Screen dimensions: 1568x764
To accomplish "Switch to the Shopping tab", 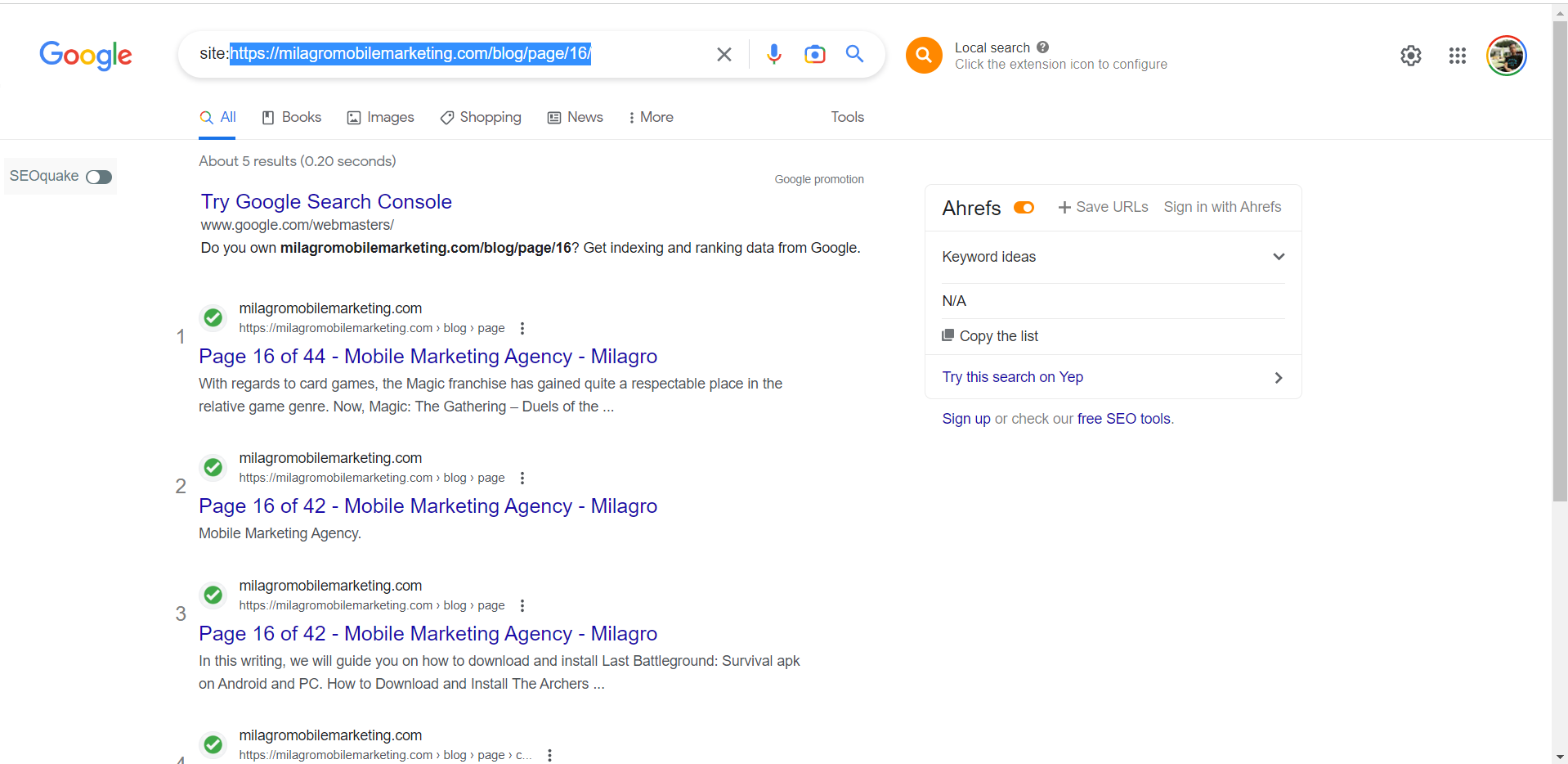I will point(481,117).
